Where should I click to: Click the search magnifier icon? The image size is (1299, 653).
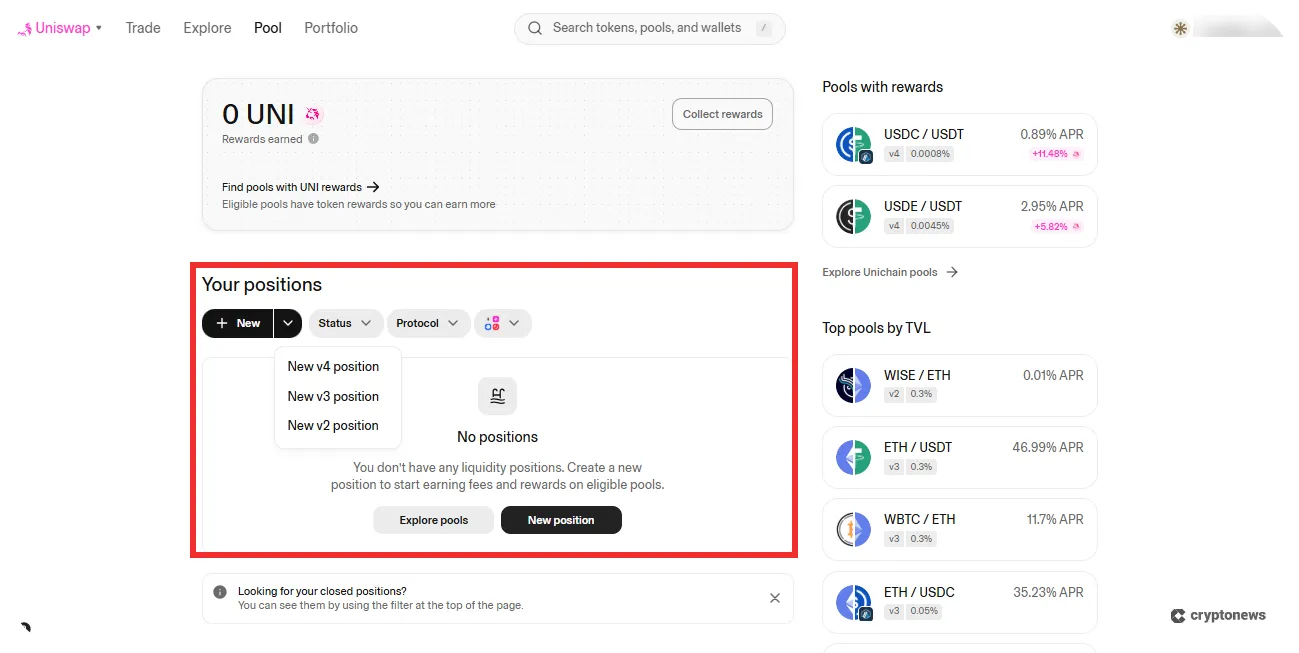coord(535,28)
